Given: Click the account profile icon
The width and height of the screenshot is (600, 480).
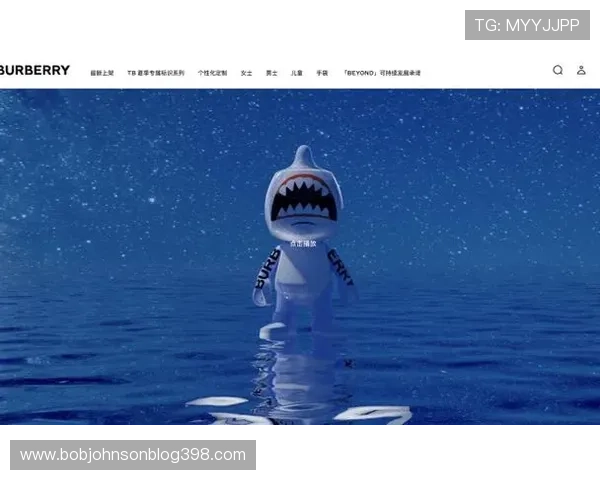Looking at the screenshot, I should 581,70.
